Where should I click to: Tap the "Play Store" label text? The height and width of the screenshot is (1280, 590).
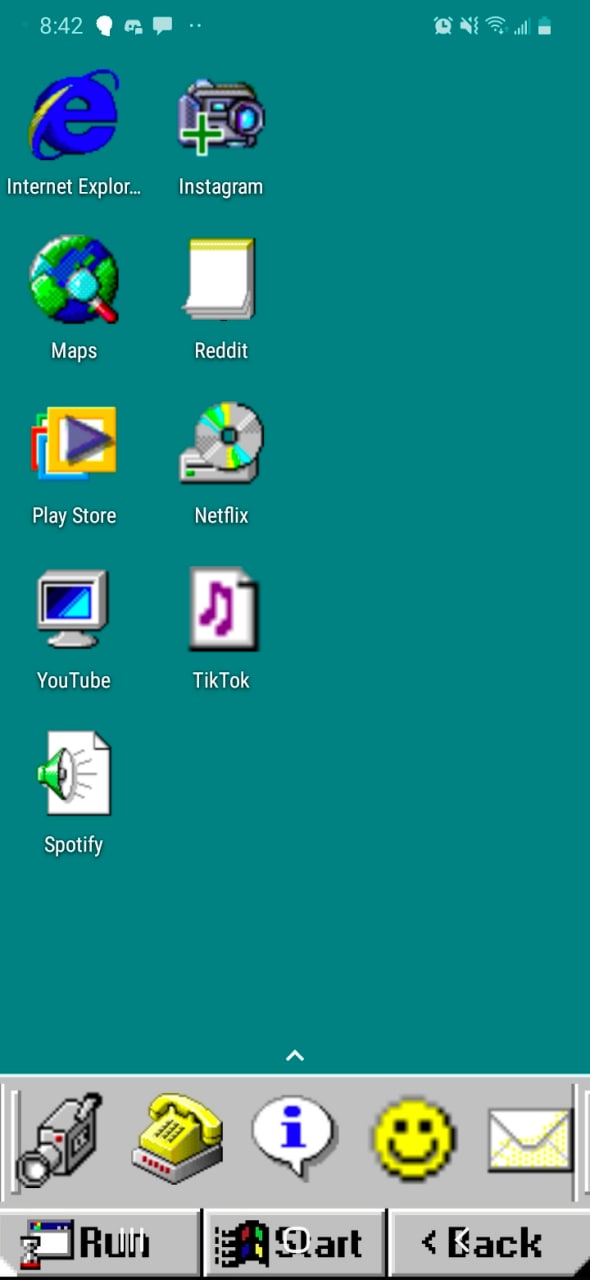coord(74,516)
